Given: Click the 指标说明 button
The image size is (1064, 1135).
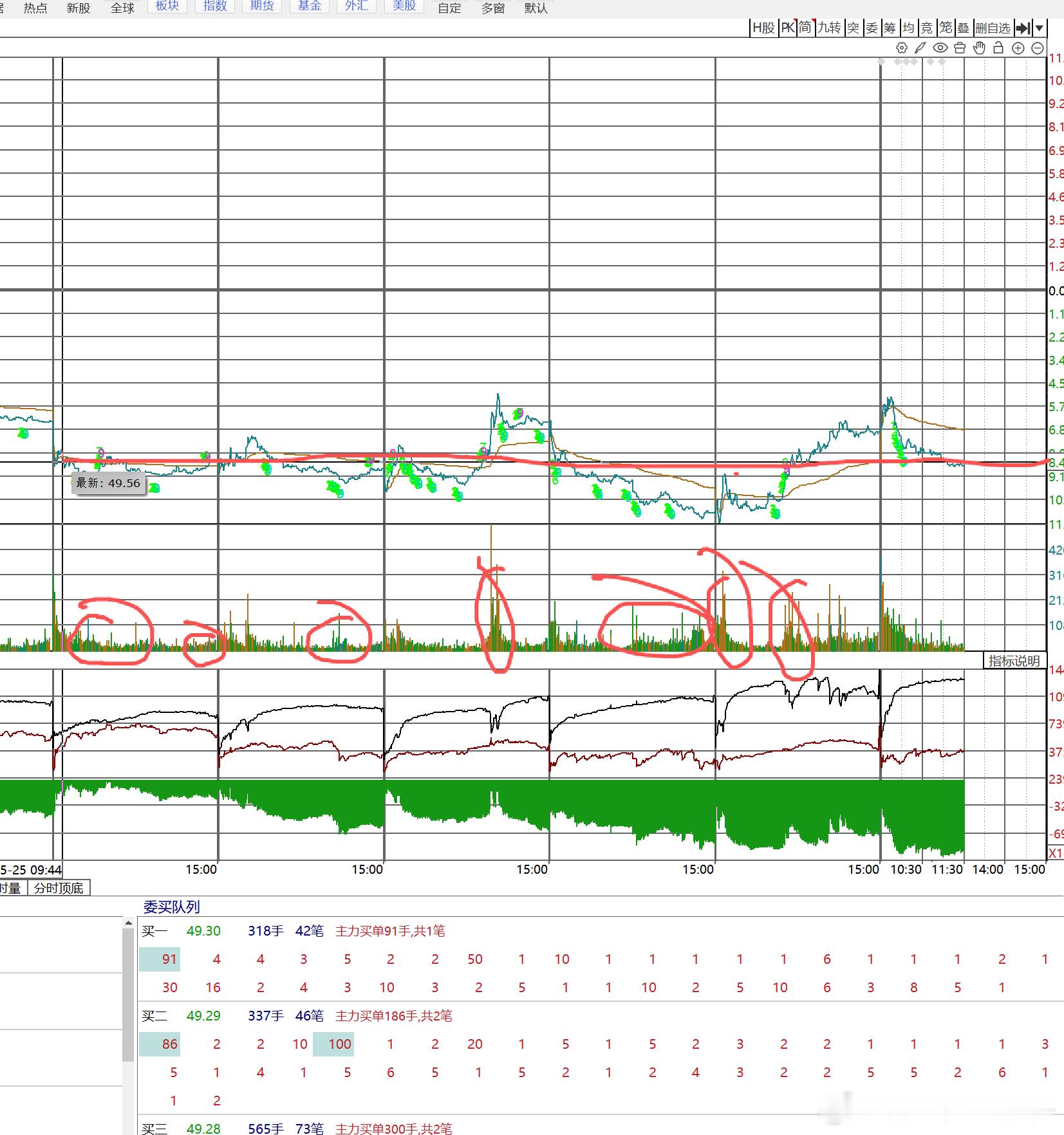Looking at the screenshot, I should pyautogui.click(x=1014, y=660).
